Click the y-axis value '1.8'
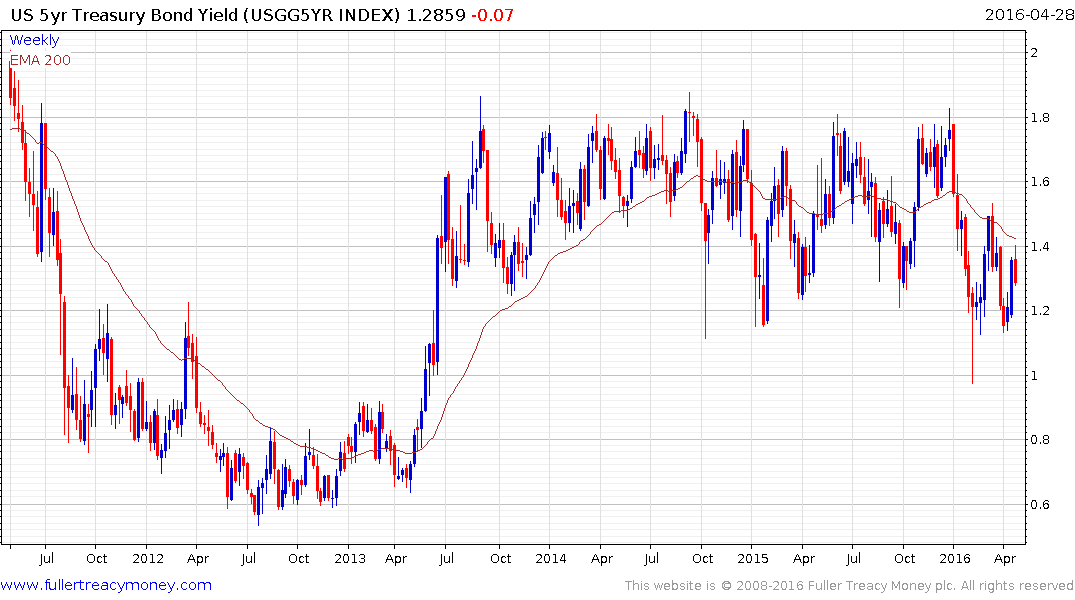Screen dimensions: 1075x600 [x=1040, y=117]
